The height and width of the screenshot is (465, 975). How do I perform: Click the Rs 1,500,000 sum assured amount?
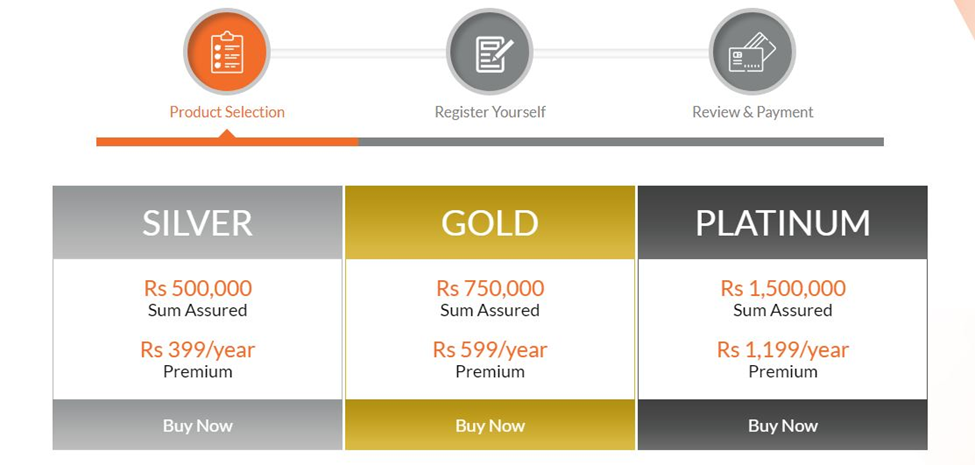pos(782,288)
